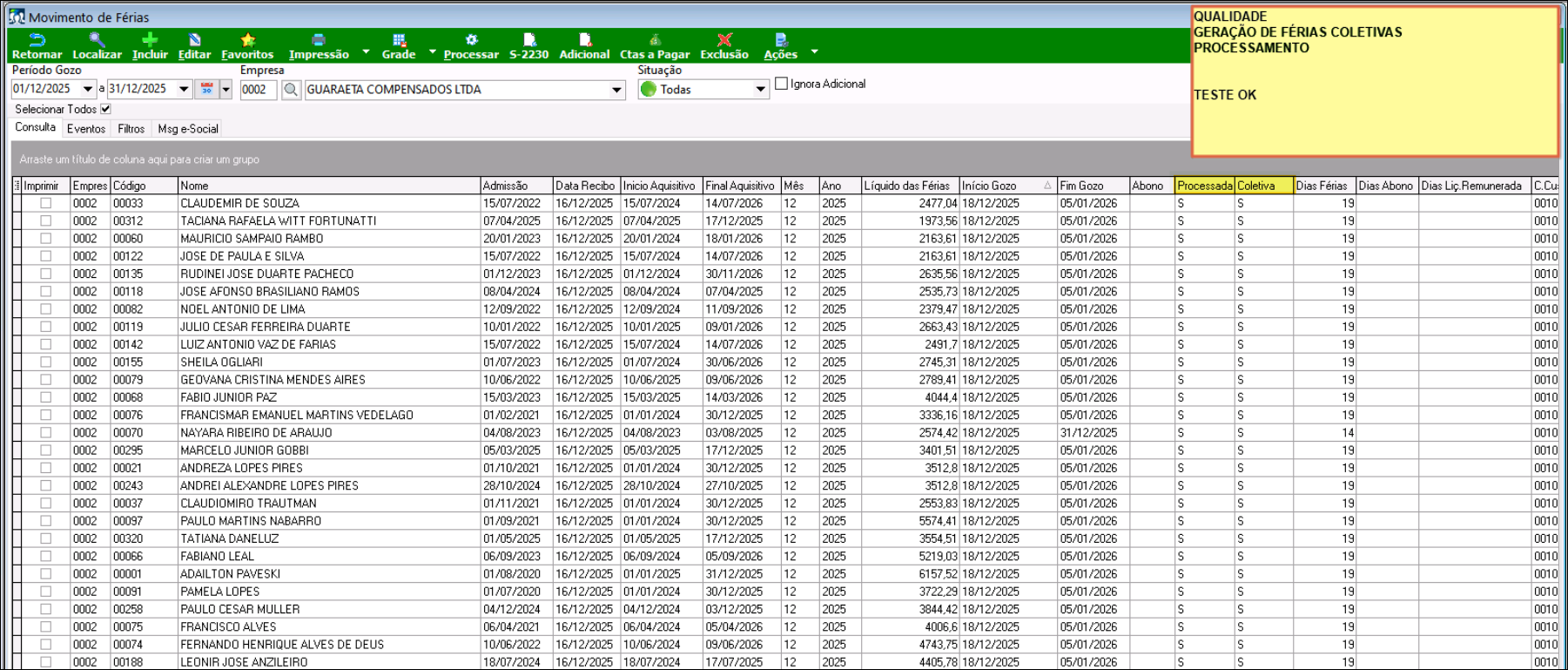Open the Msg e-Social tab
This screenshot has width=1568, height=670.
188,129
